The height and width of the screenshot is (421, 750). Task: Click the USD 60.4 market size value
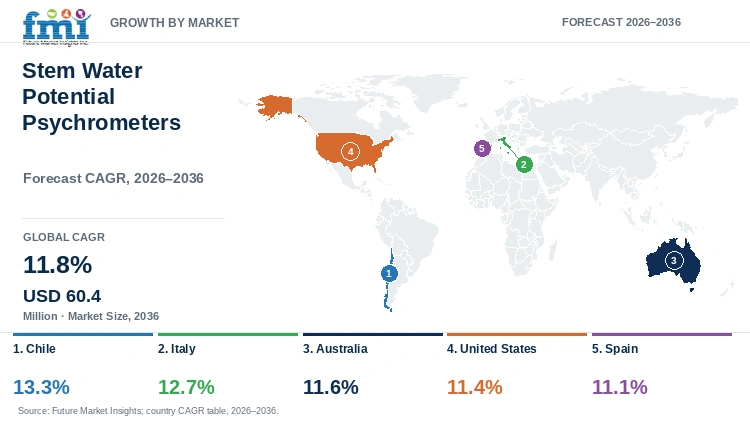click(x=62, y=296)
